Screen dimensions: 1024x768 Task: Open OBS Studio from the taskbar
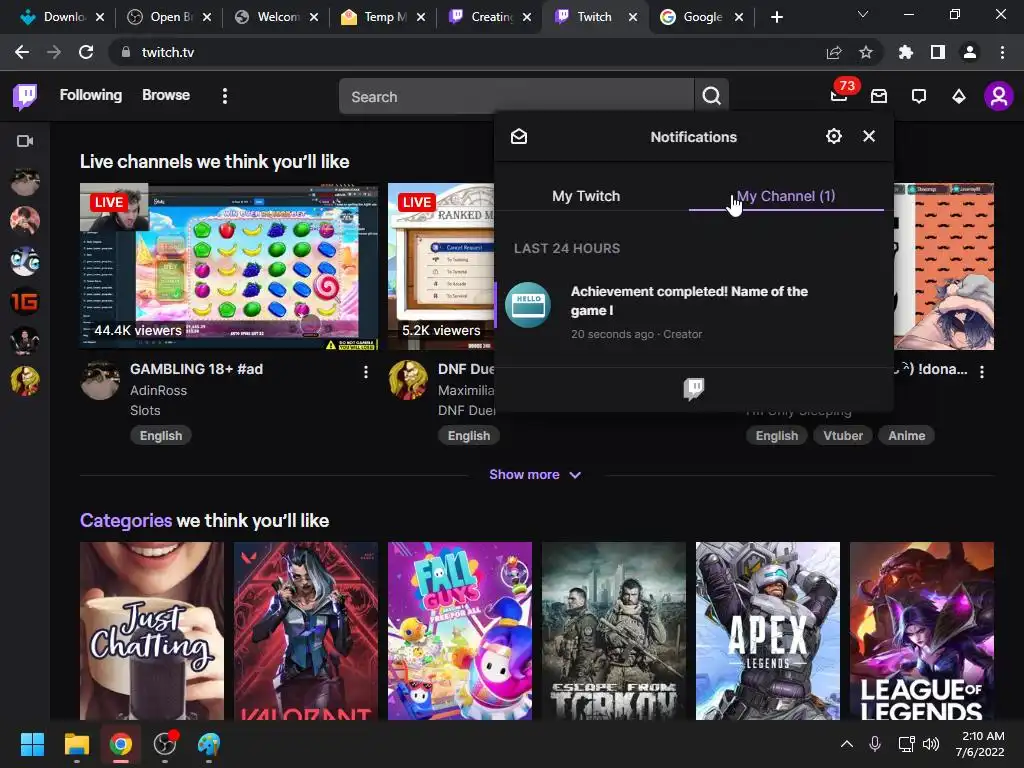click(x=165, y=744)
